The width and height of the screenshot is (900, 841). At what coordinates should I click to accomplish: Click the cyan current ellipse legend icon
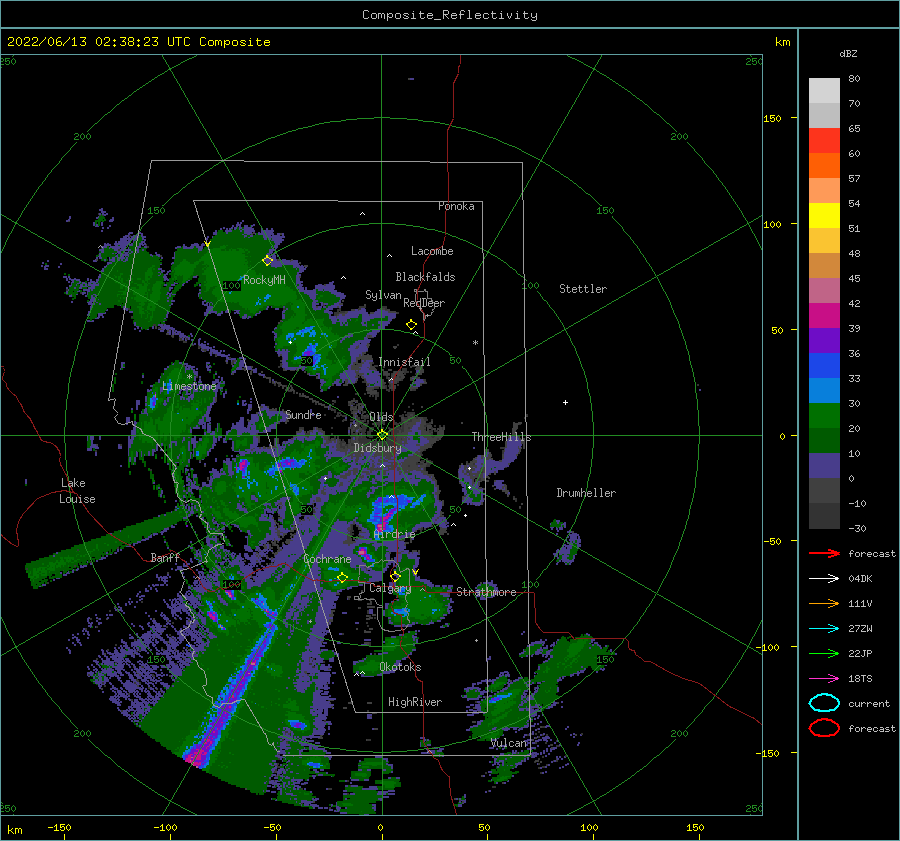tap(824, 703)
